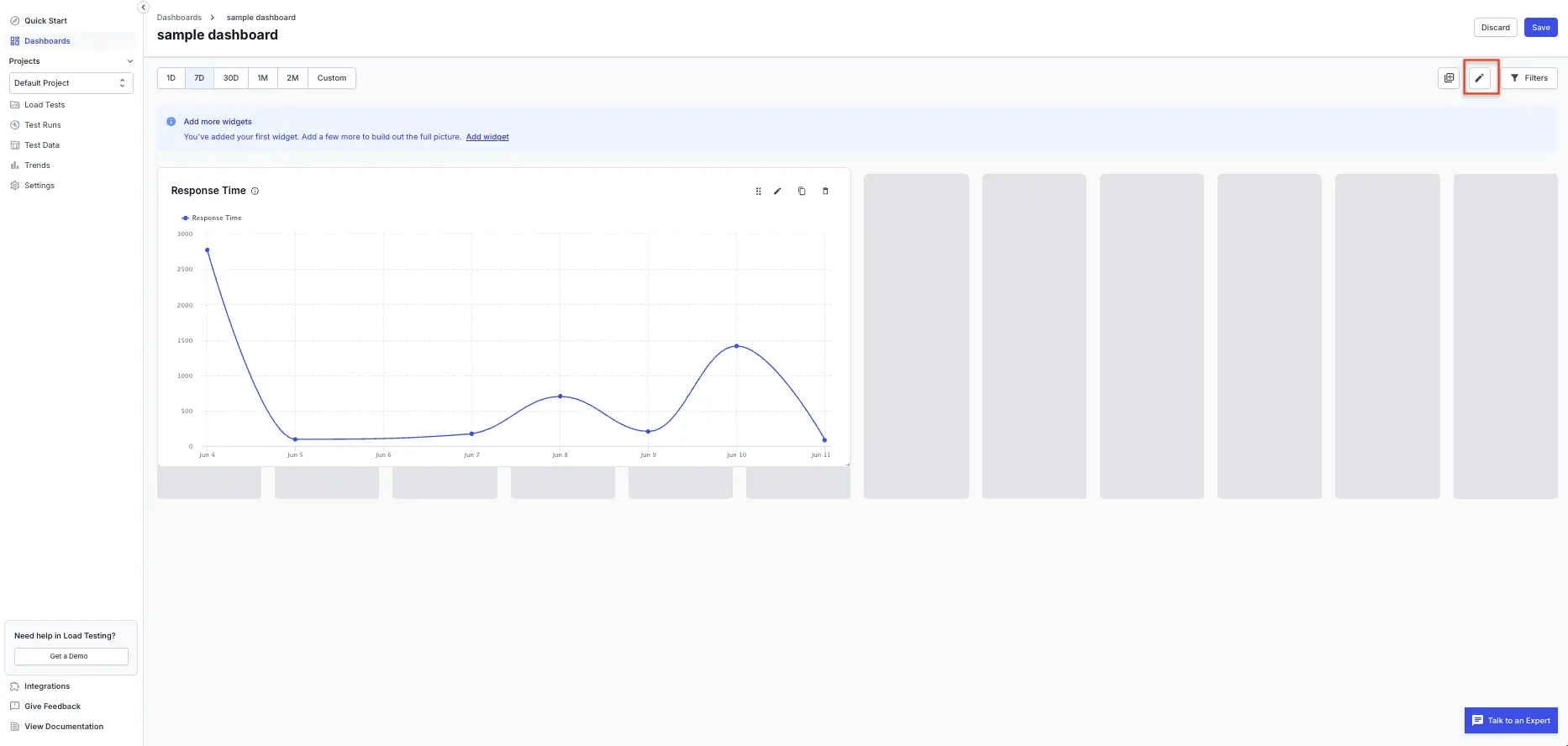Click the Add widget link

click(487, 137)
